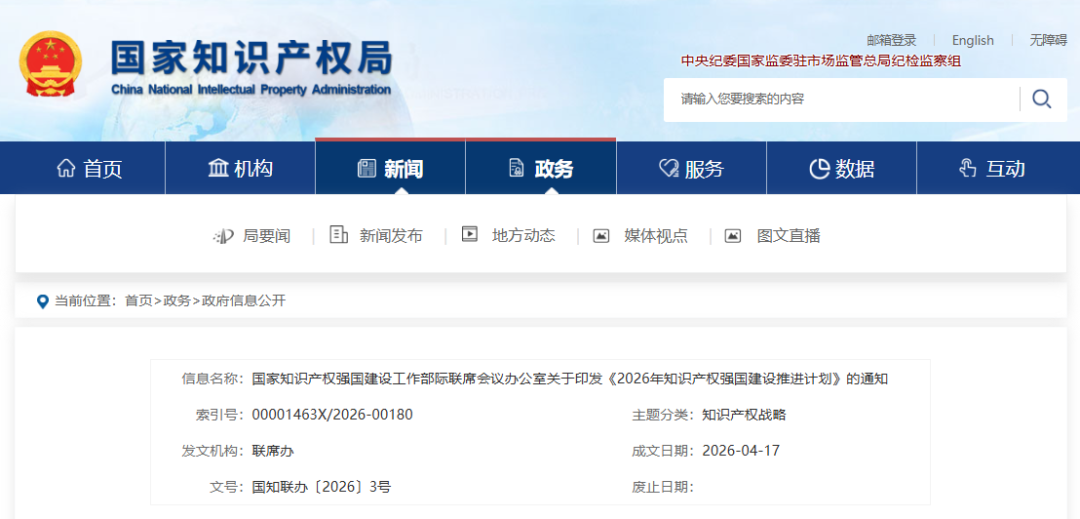Image resolution: width=1080 pixels, height=519 pixels.
Task: Click 首页 in the breadcrumb
Action: pyautogui.click(x=138, y=301)
